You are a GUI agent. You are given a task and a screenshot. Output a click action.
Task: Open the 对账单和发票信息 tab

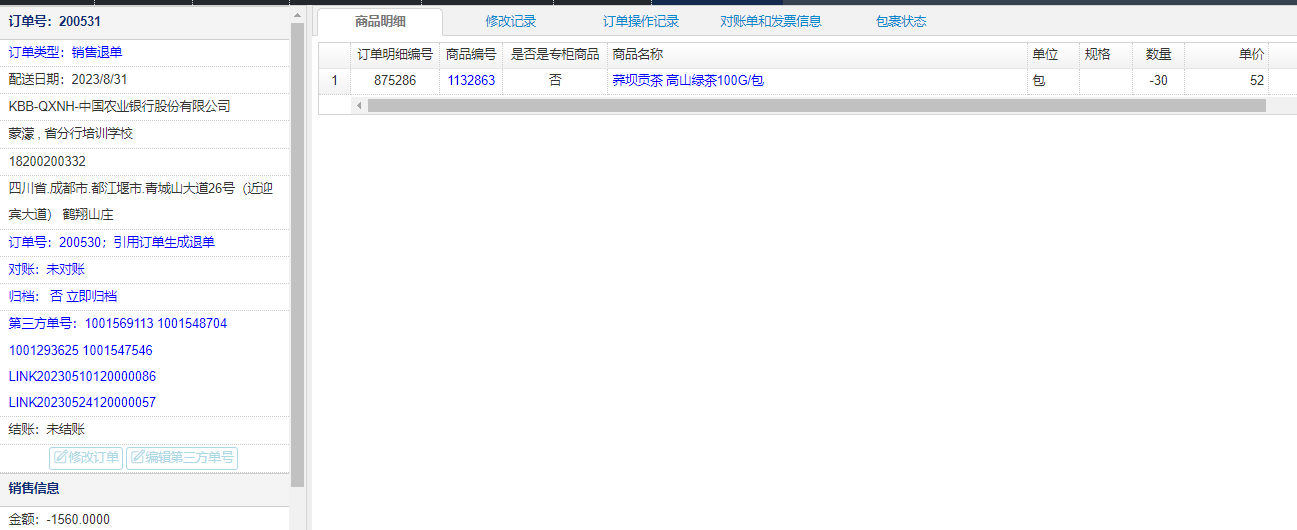coord(771,21)
